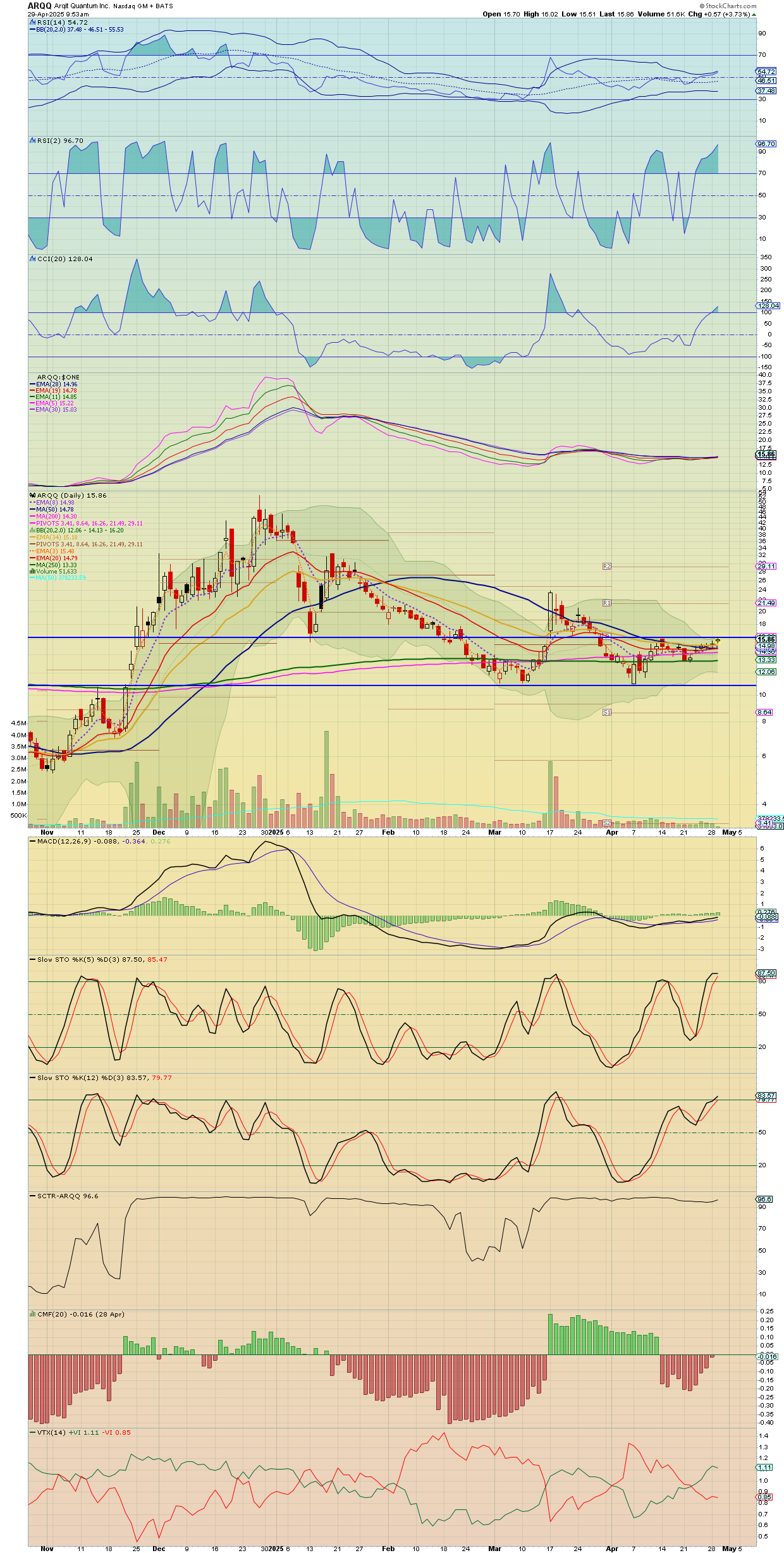The width and height of the screenshot is (784, 1553).
Task: Click the R2 pivot resistance marker
Action: coord(607,567)
